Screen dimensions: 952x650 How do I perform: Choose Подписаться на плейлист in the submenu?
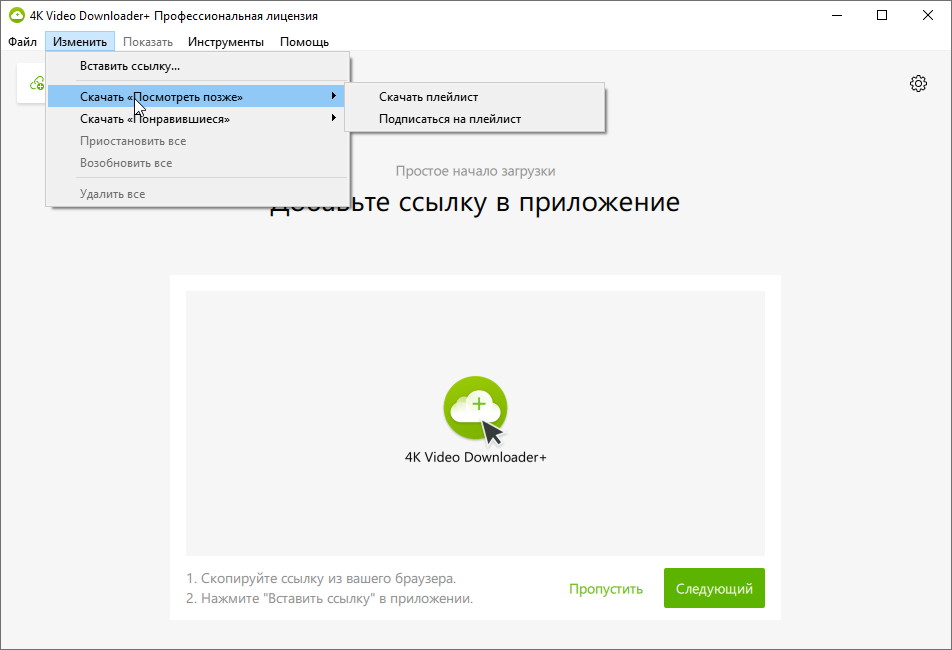(x=475, y=119)
